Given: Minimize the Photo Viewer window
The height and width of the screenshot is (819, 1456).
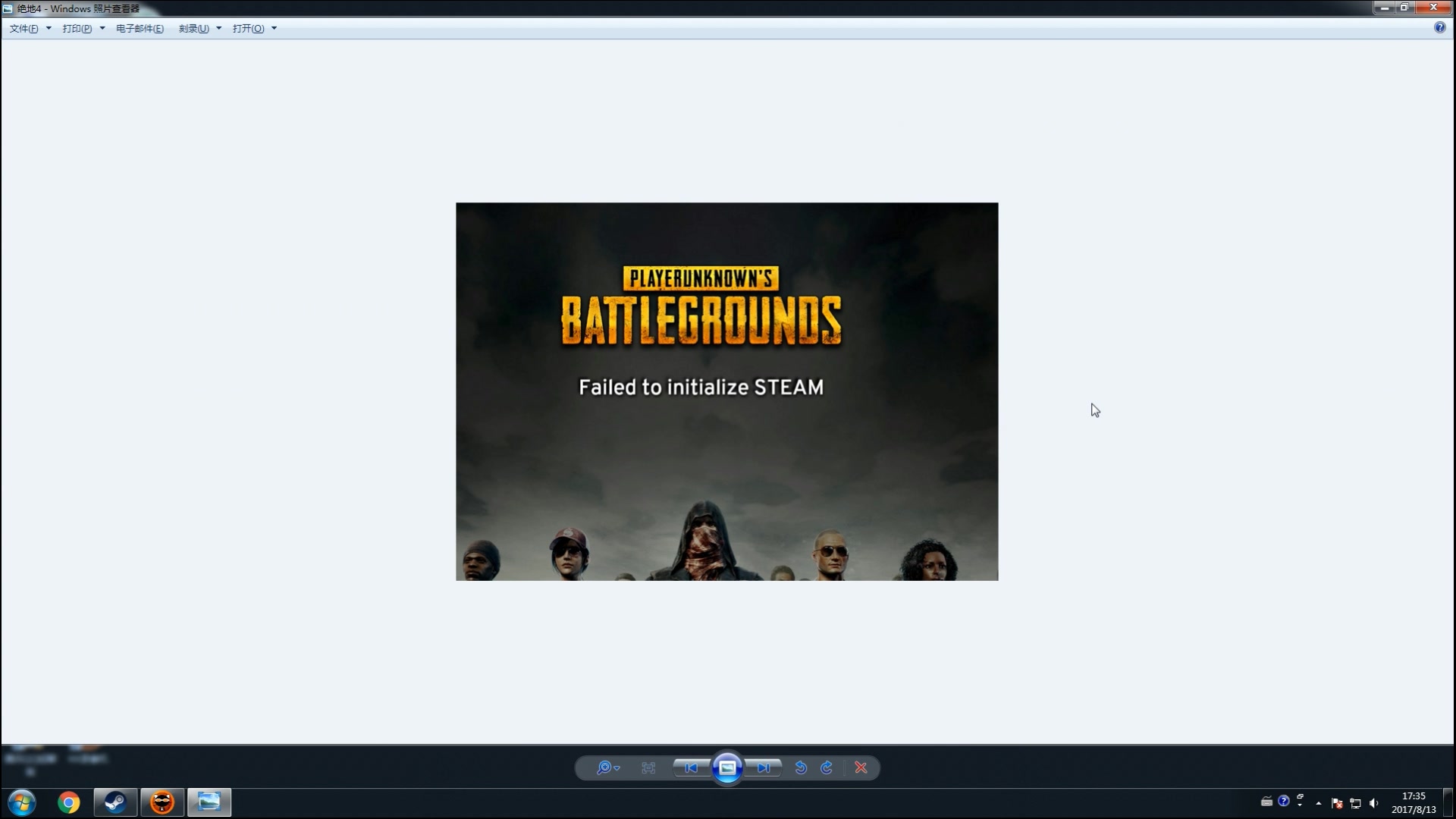Looking at the screenshot, I should (x=1385, y=8).
